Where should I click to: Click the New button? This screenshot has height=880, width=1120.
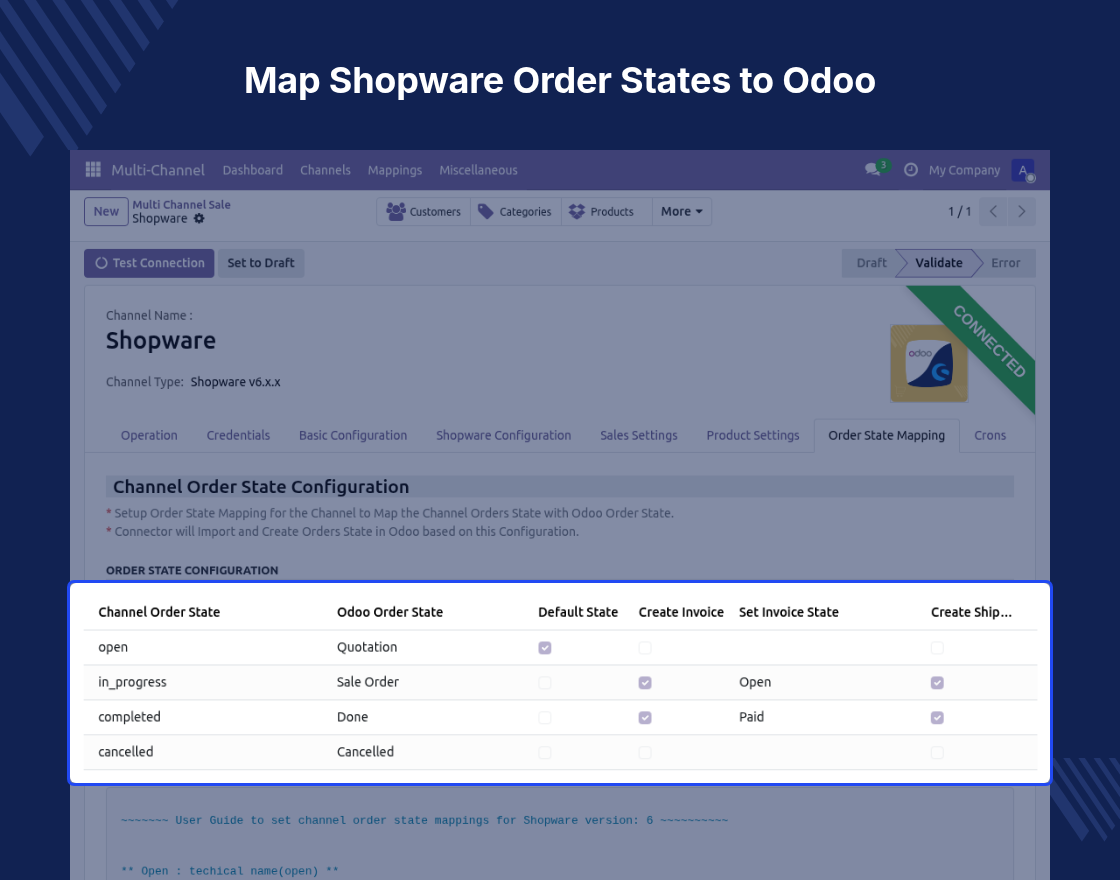coord(106,211)
